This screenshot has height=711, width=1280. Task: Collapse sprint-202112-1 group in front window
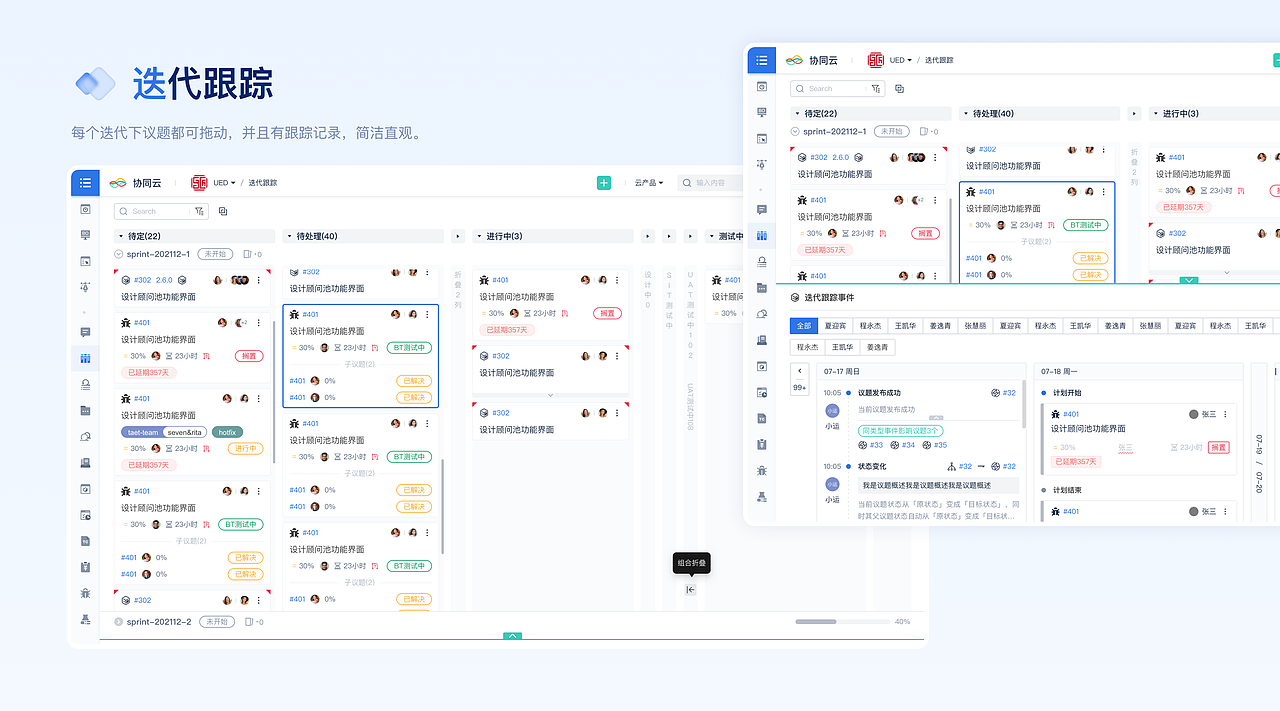click(795, 131)
